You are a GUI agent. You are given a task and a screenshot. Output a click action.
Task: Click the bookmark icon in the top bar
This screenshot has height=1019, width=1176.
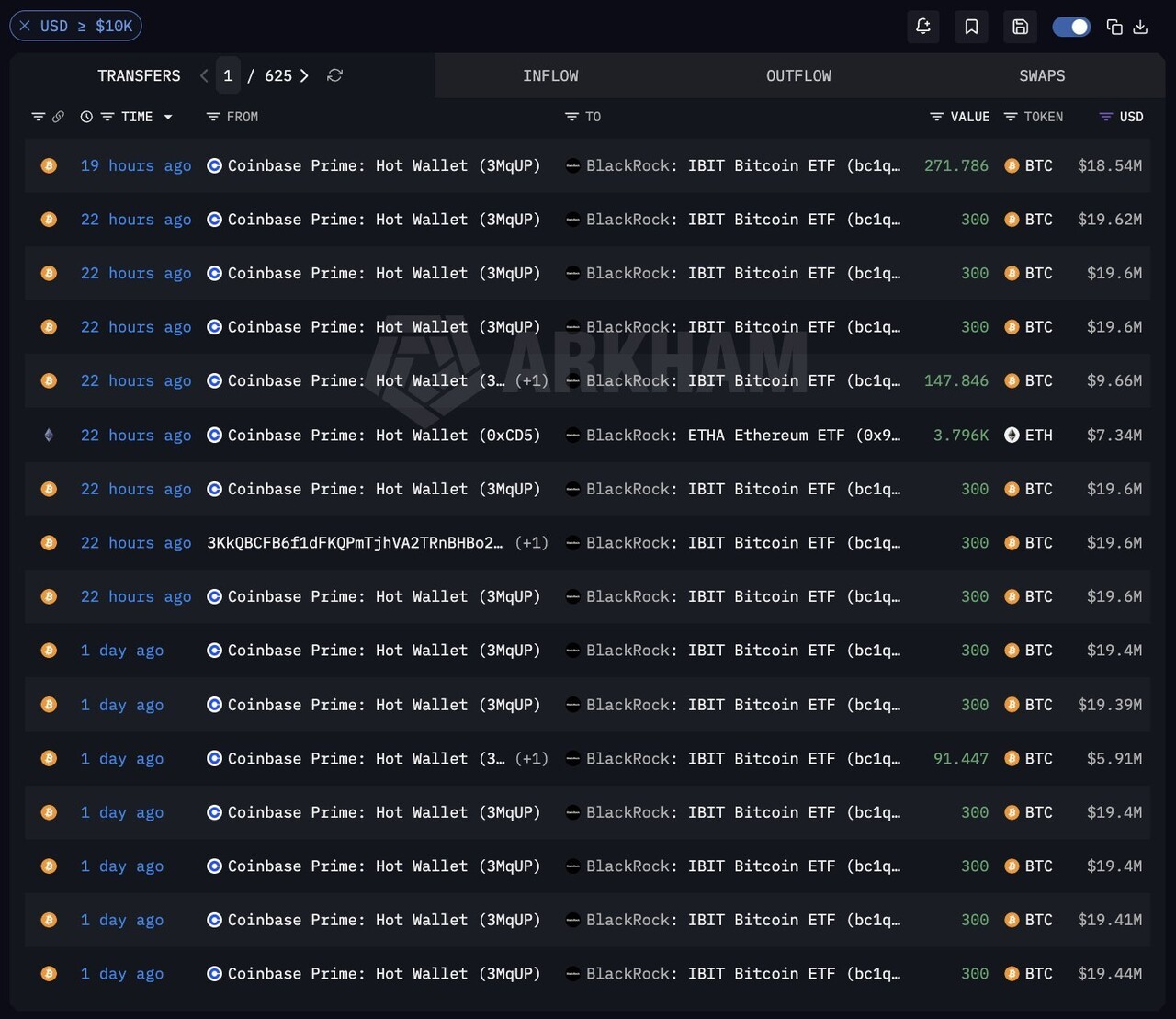coord(971,27)
